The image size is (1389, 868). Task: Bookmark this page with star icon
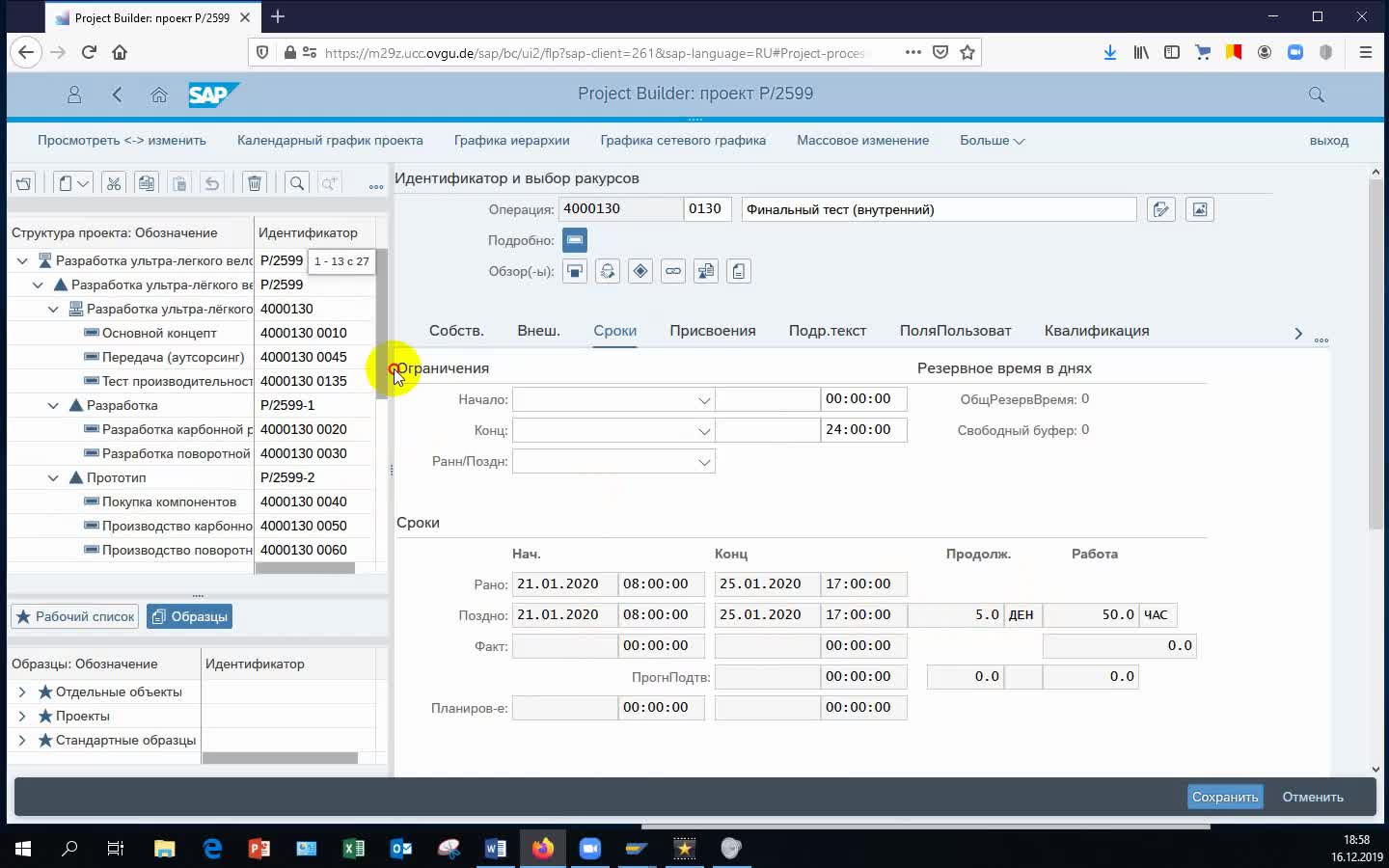967,52
